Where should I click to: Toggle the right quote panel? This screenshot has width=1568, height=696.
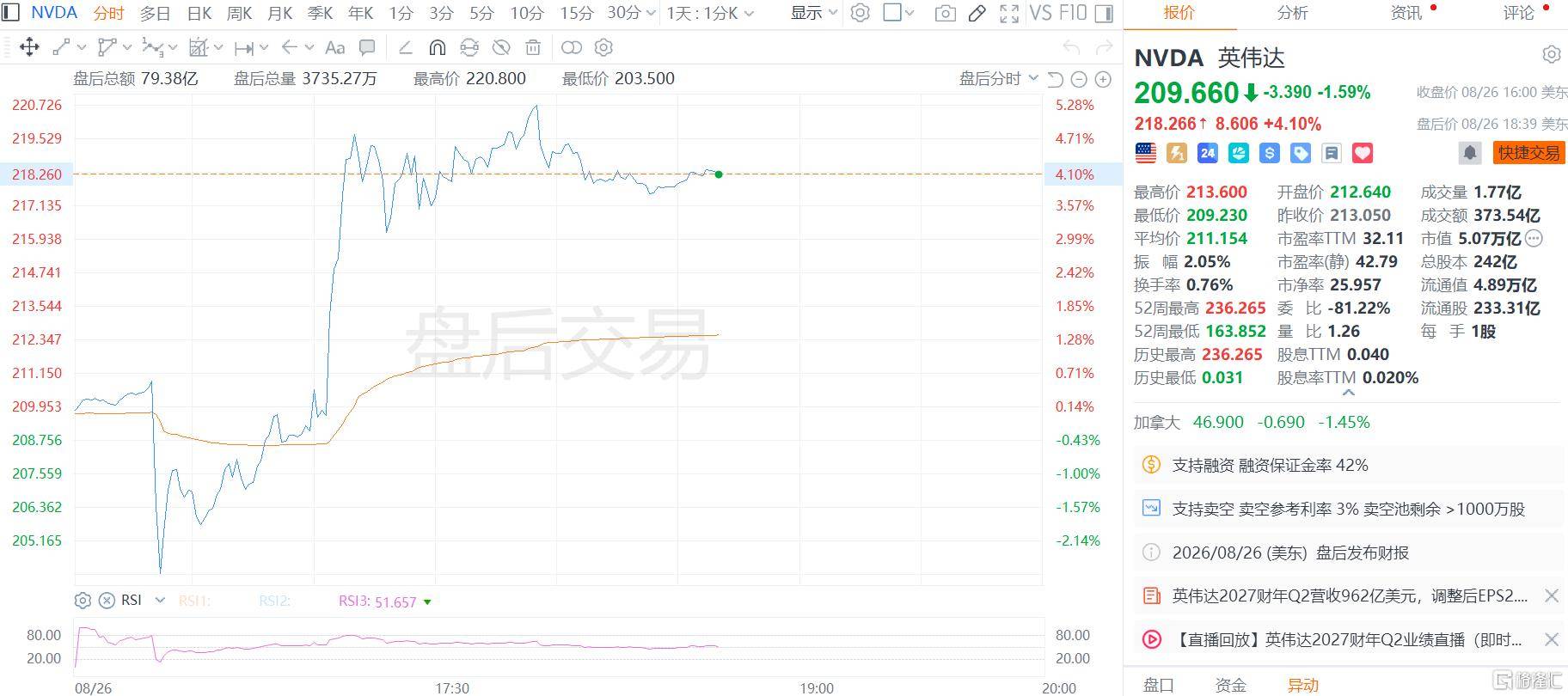point(1106,13)
